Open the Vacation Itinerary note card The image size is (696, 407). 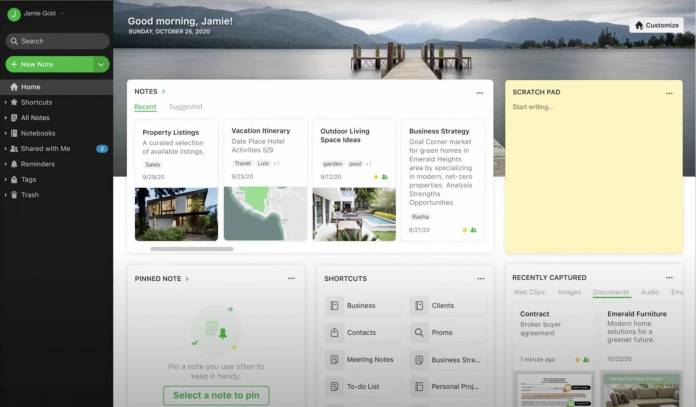[265, 180]
